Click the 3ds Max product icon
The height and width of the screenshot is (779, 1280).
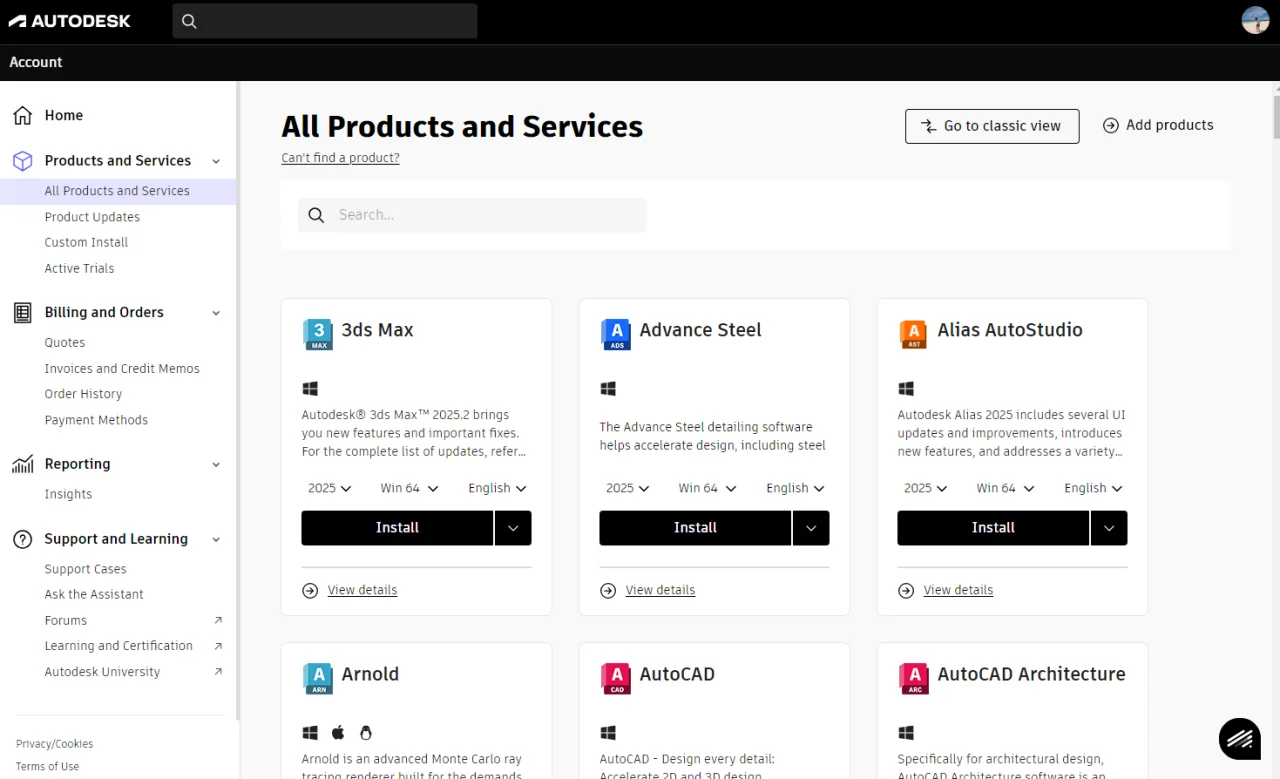click(317, 334)
